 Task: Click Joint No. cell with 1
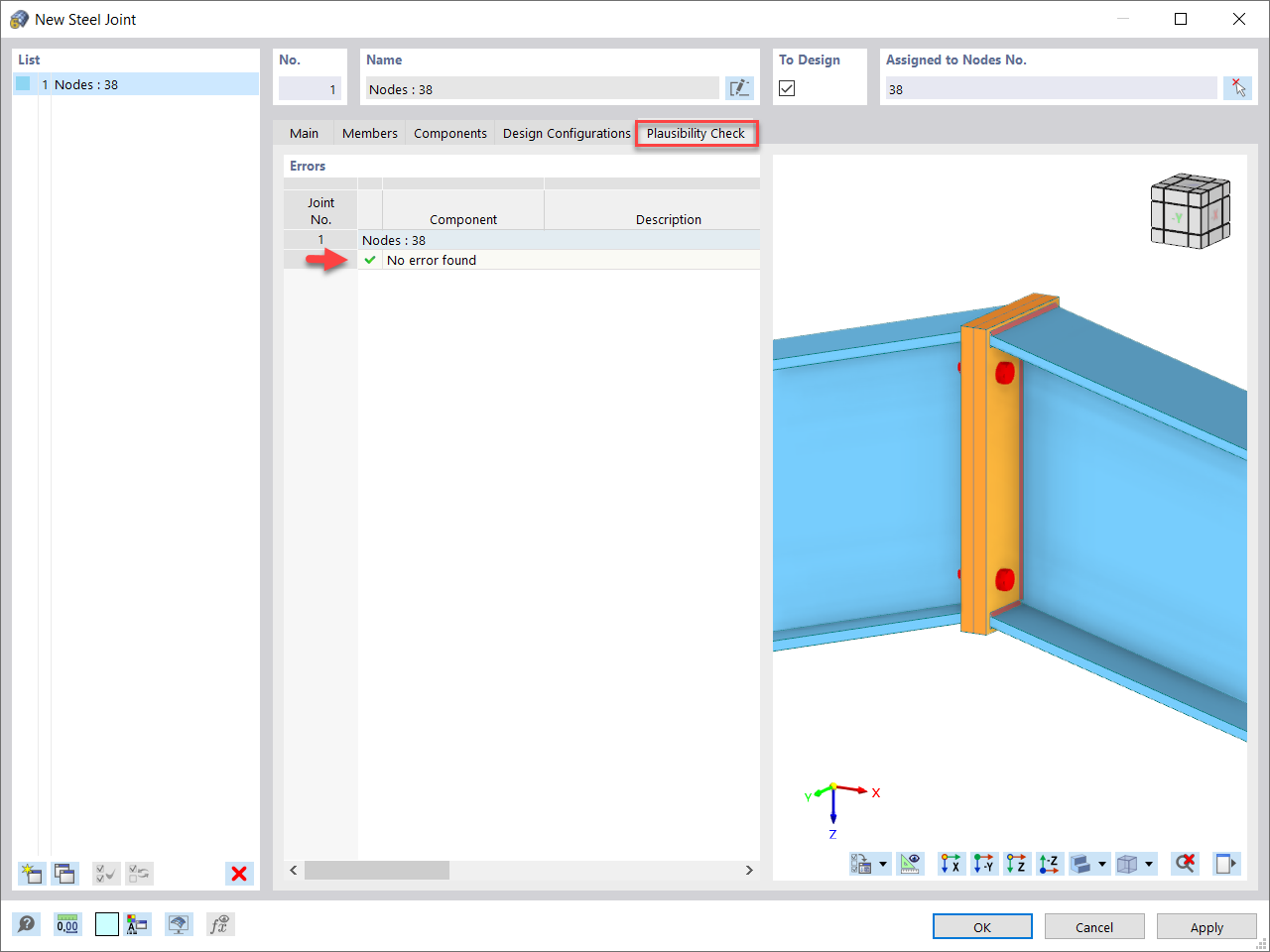click(320, 240)
